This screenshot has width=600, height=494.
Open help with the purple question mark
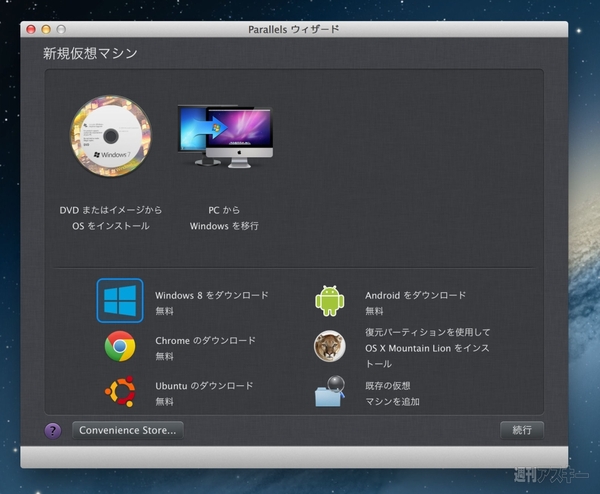53,431
